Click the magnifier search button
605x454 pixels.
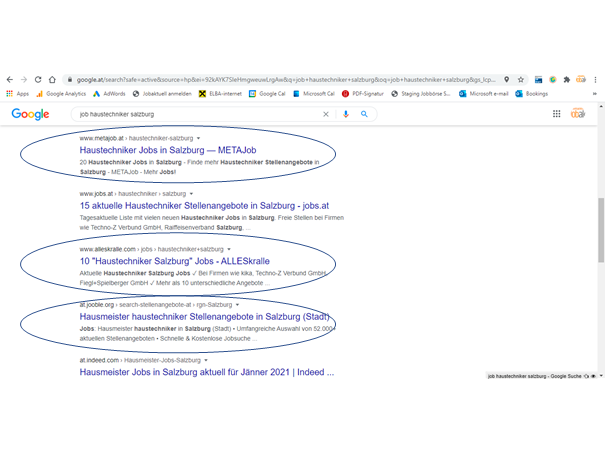364,114
